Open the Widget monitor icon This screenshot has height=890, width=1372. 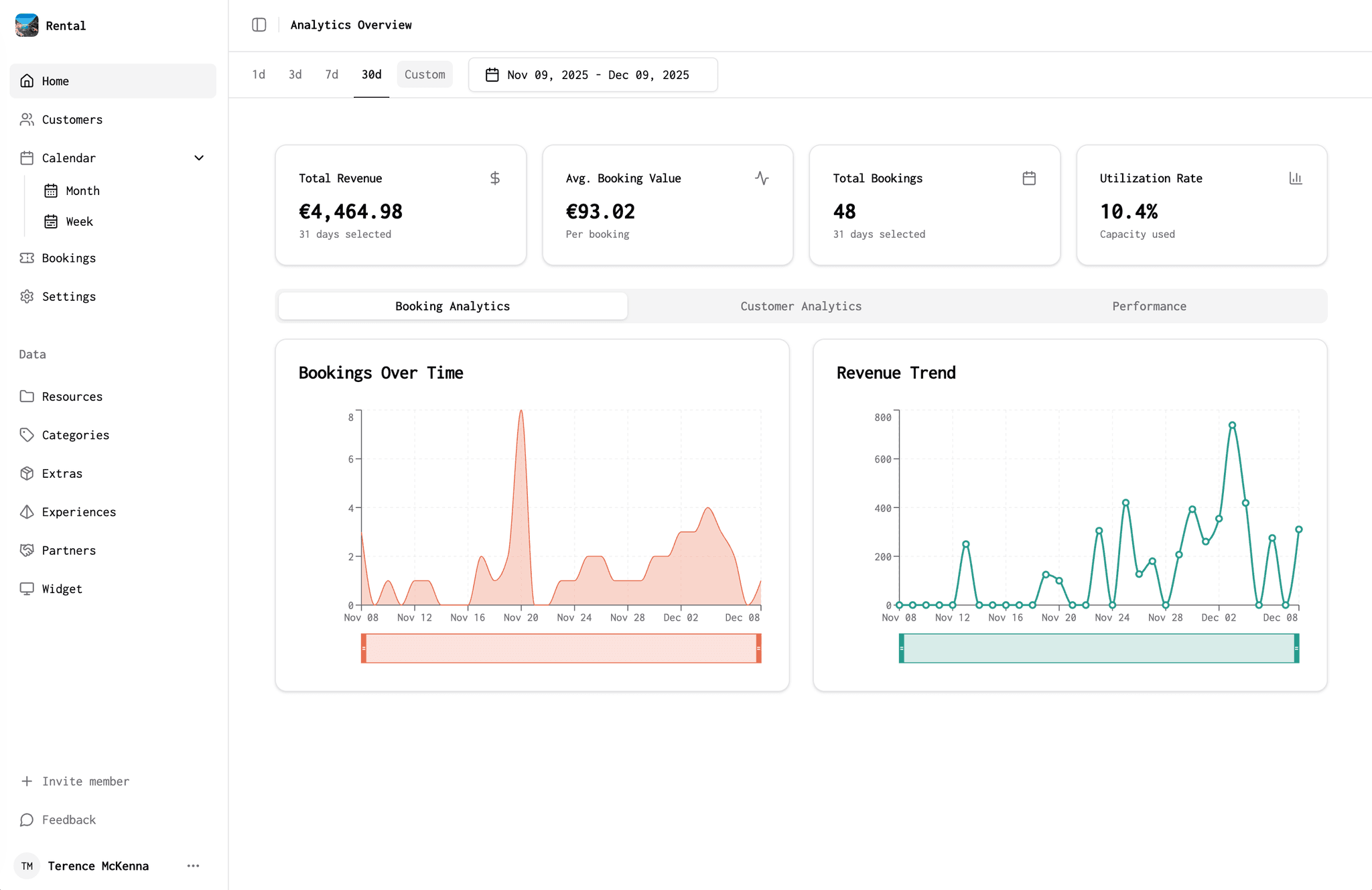pos(27,588)
